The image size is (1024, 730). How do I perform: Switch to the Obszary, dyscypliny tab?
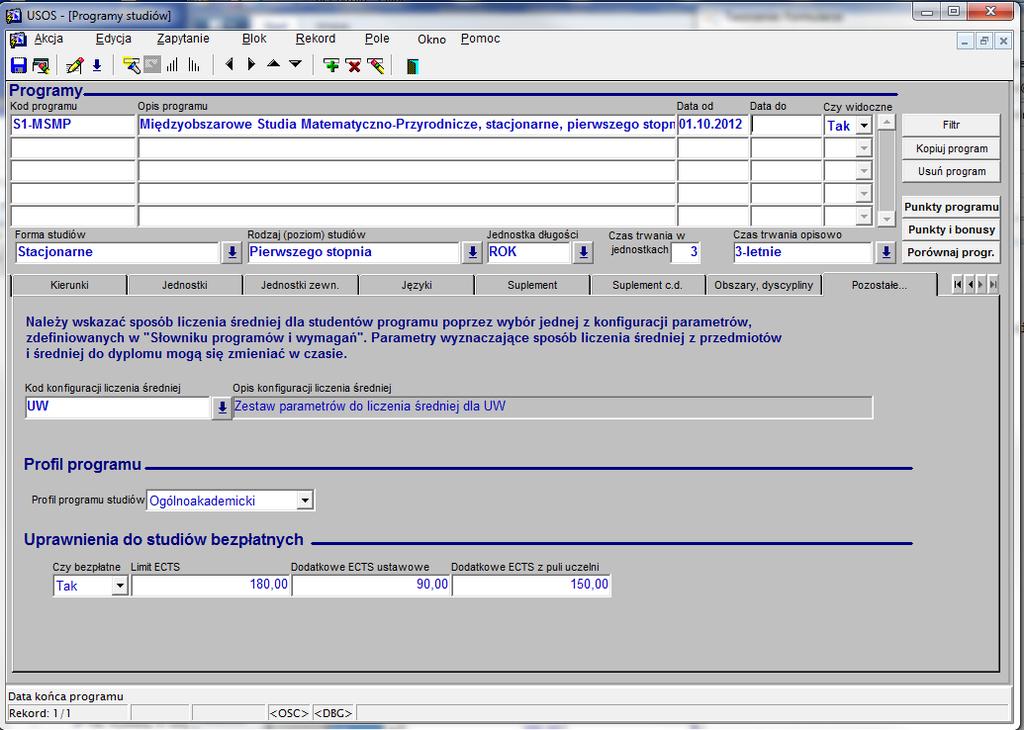763,285
